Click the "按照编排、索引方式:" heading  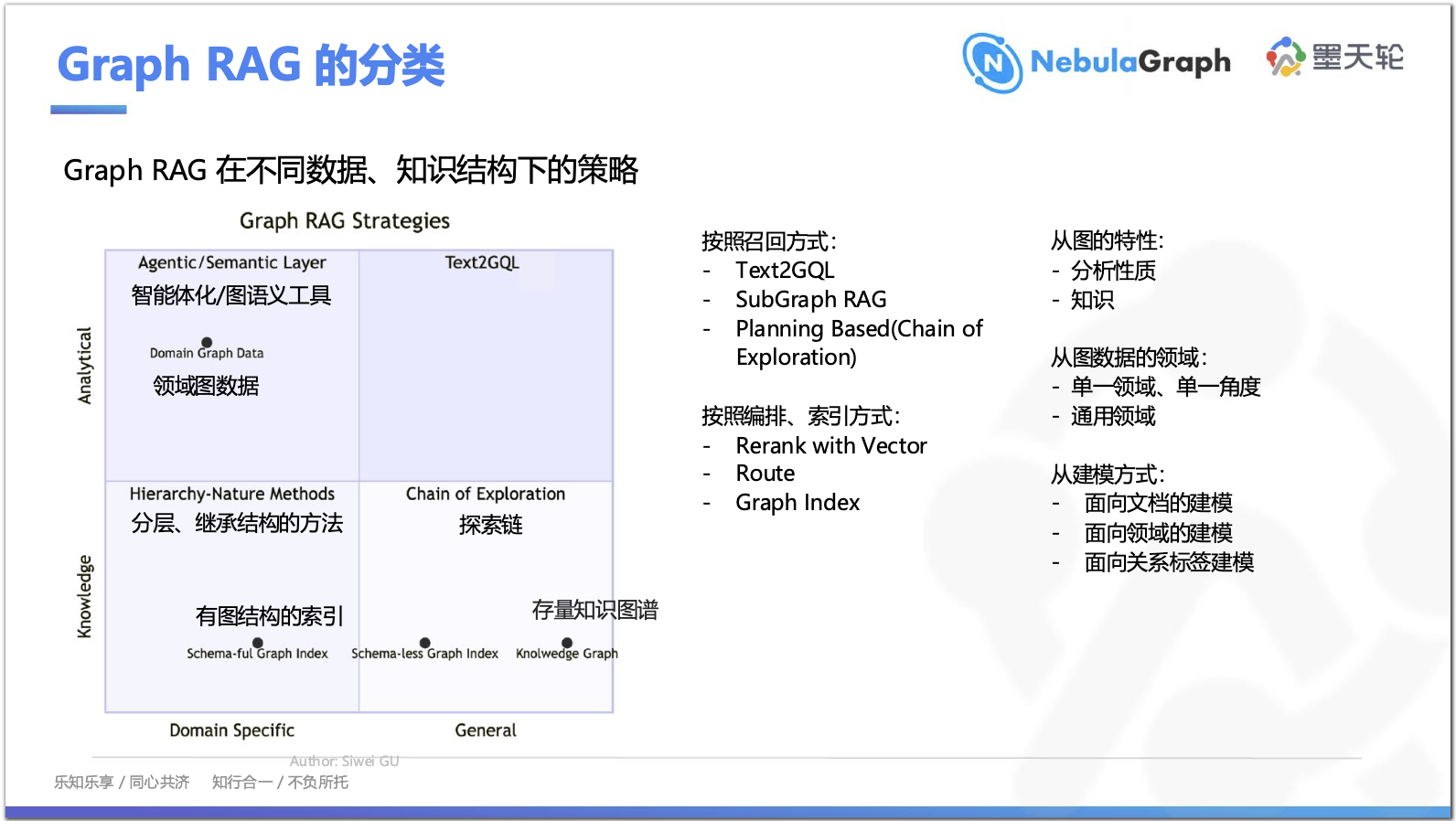click(x=801, y=417)
